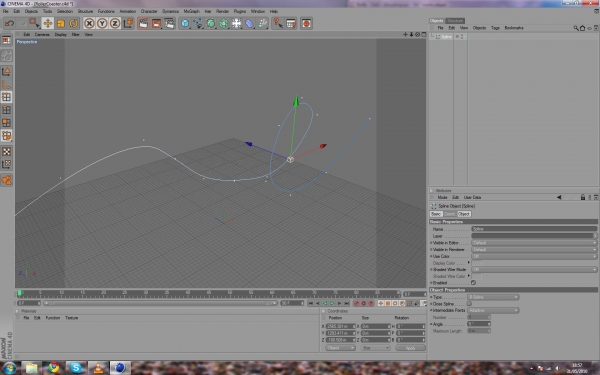Click the viewport toggle maximize icon

[424, 34]
